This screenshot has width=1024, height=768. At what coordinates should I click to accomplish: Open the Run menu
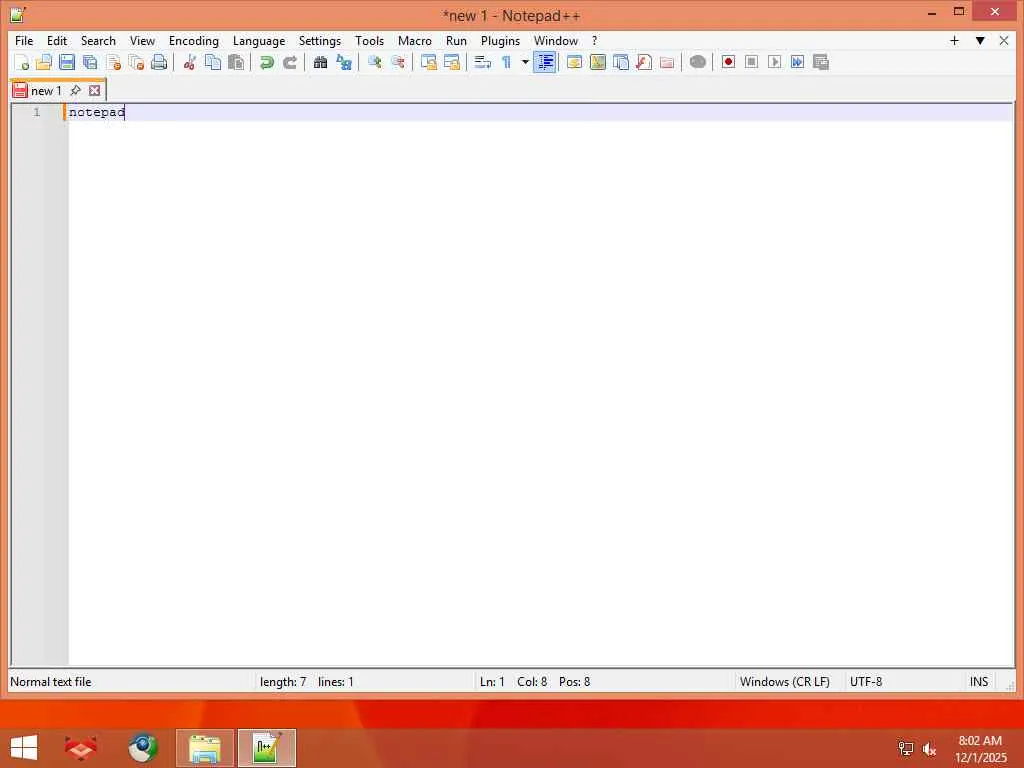456,40
